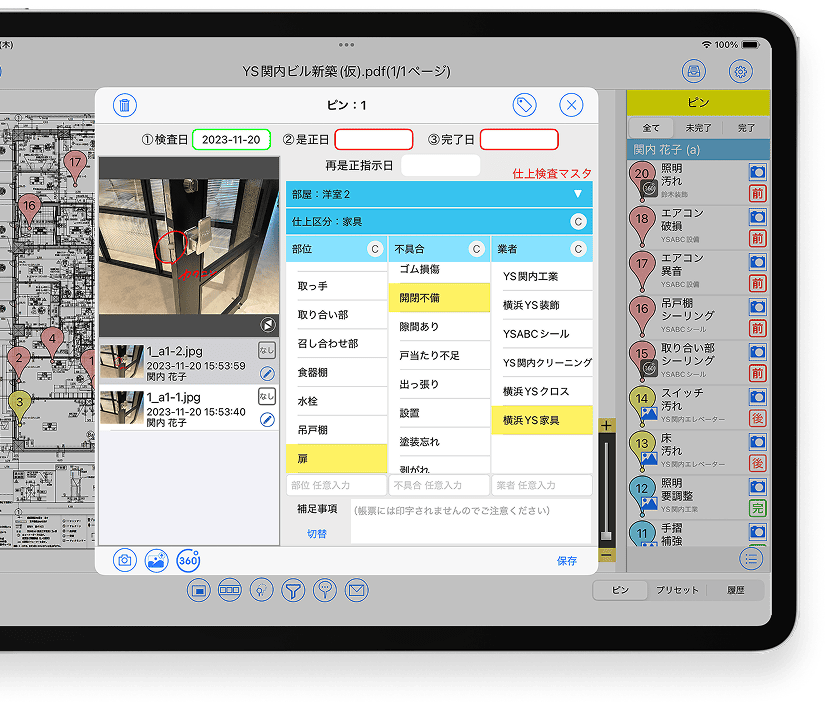Viewport: 830px width, 707px height.
Task: Switch to the プリセット tab
Action: [x=677, y=590]
